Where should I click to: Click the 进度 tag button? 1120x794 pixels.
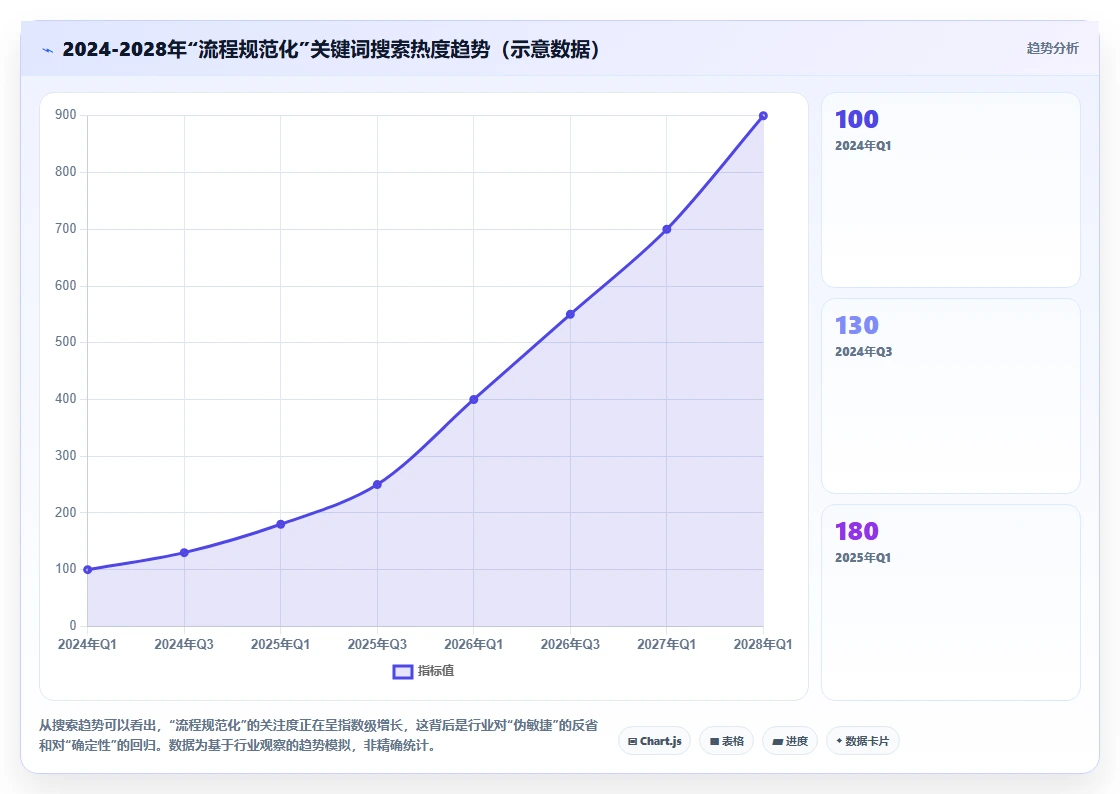pyautogui.click(x=790, y=741)
